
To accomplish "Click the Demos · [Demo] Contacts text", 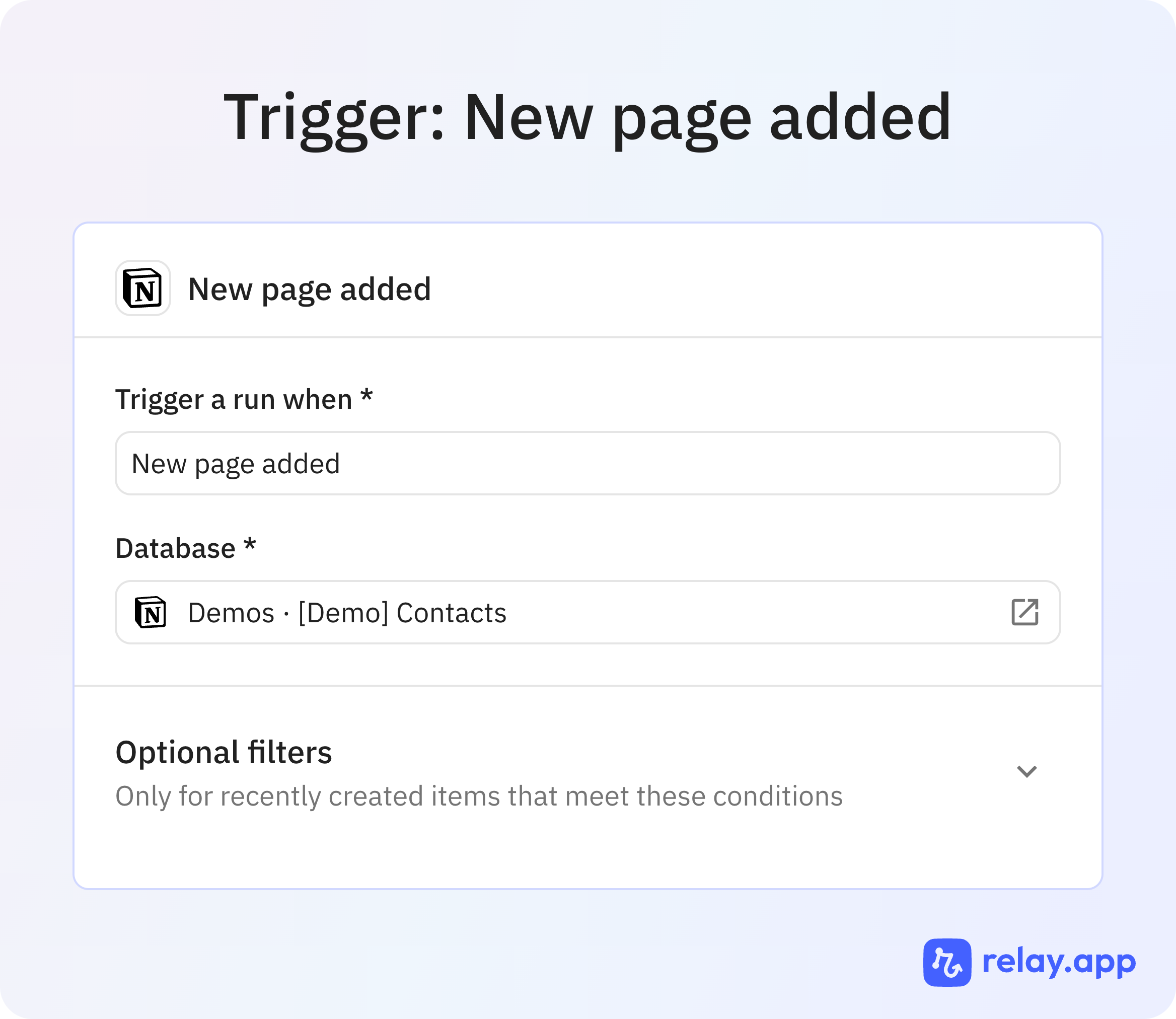I will coord(347,613).
